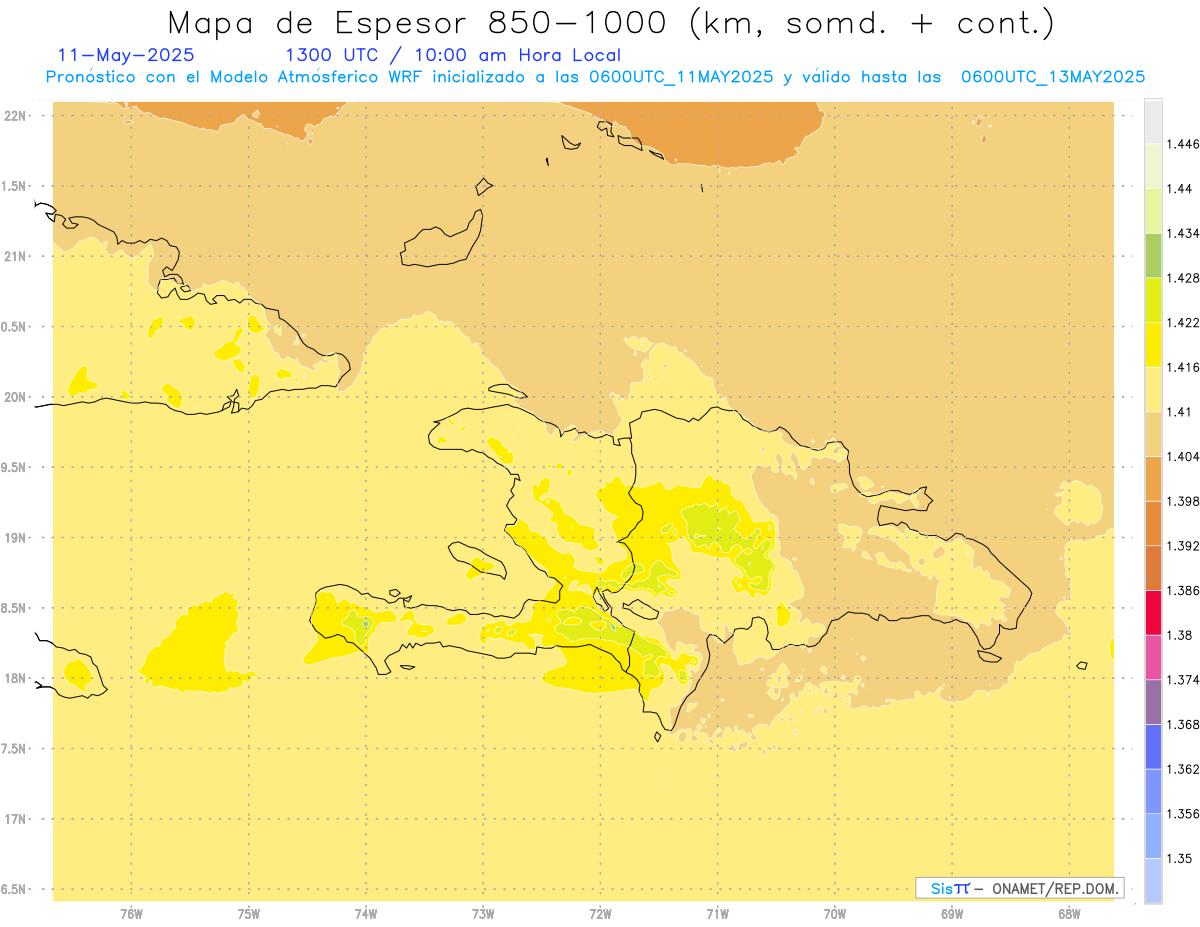Click the '71W' longitude axis label

(717, 914)
